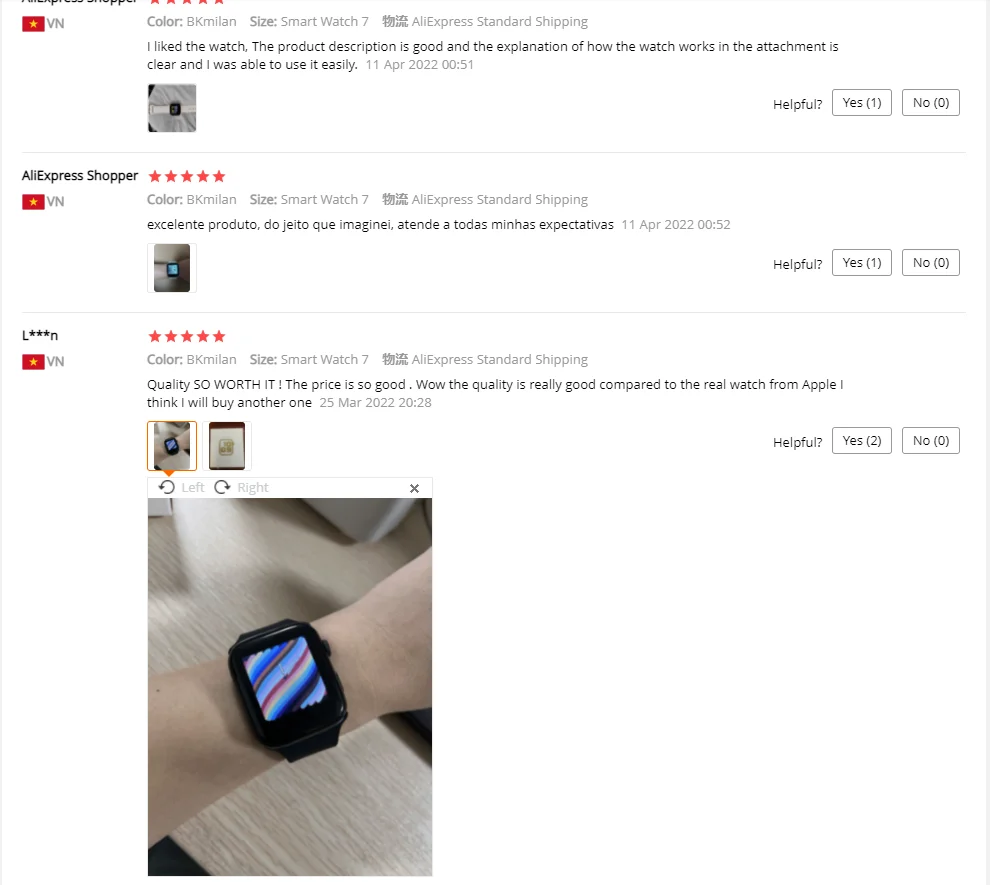Vote Yes (1) on the 'excelente produto' review
The height and width of the screenshot is (885, 990).
[x=861, y=263]
